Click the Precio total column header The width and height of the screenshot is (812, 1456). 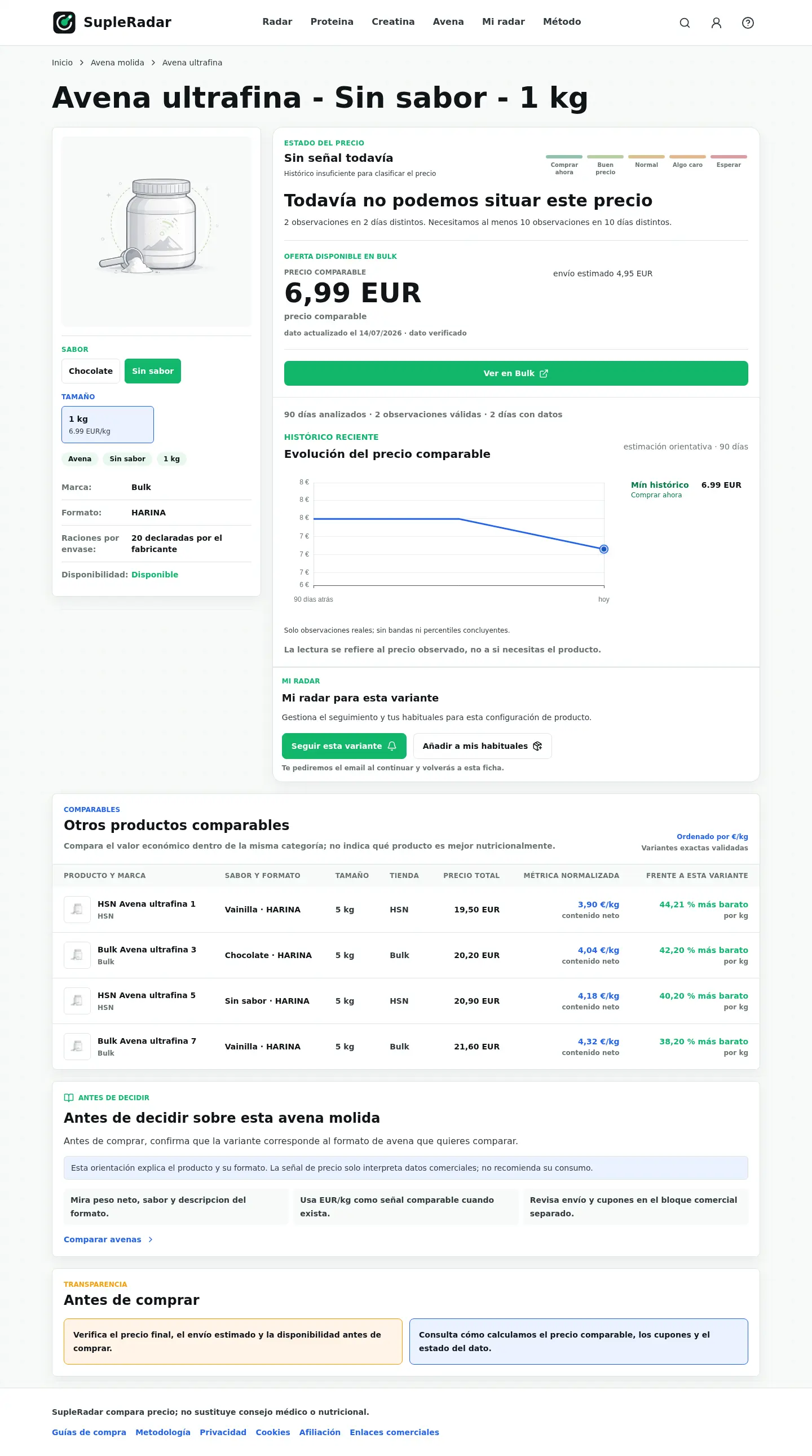point(471,876)
